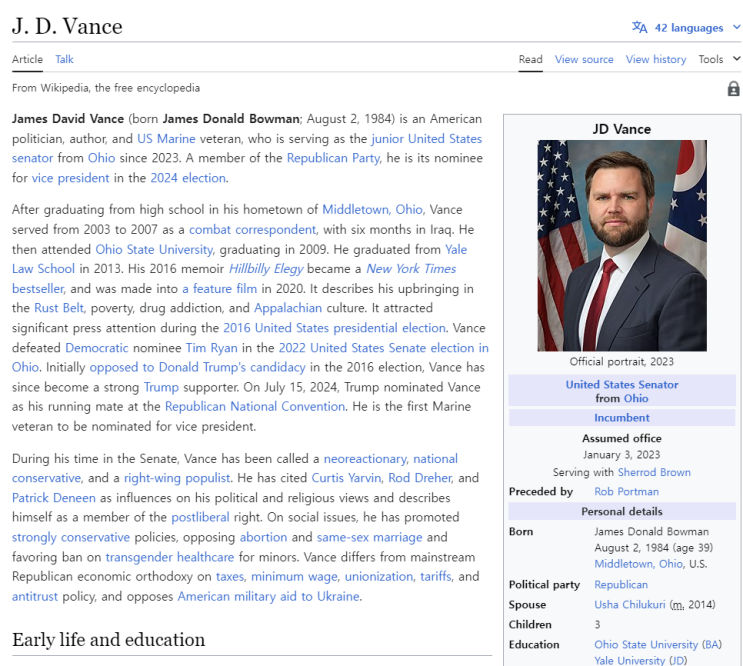Screen dimensions: 743x666
Task: Expand the Tools menu
Action: pos(718,59)
